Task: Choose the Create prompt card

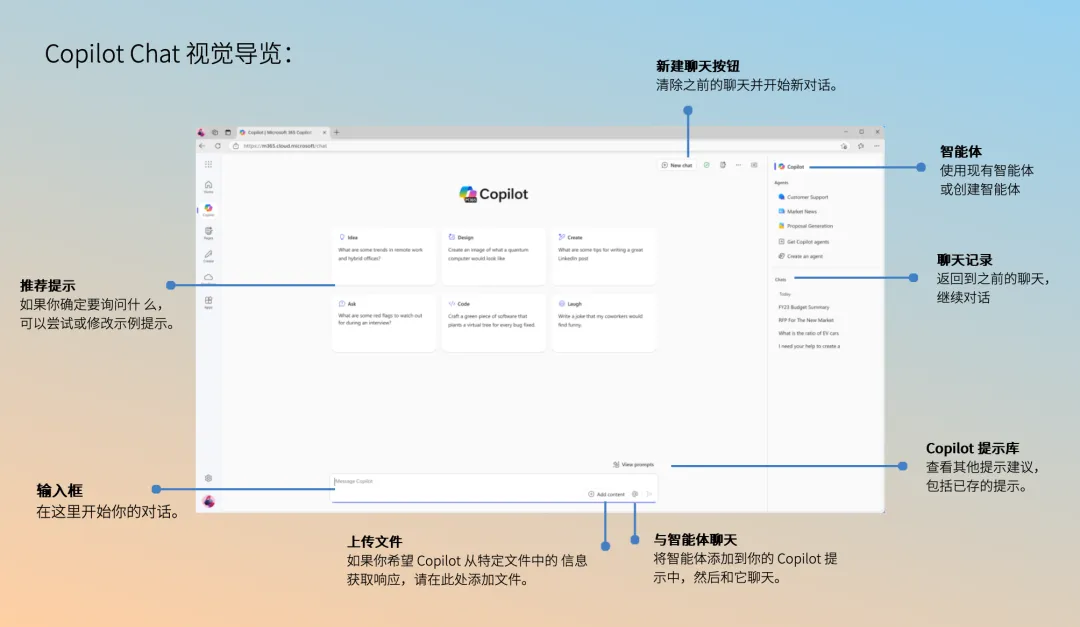Action: [603, 256]
